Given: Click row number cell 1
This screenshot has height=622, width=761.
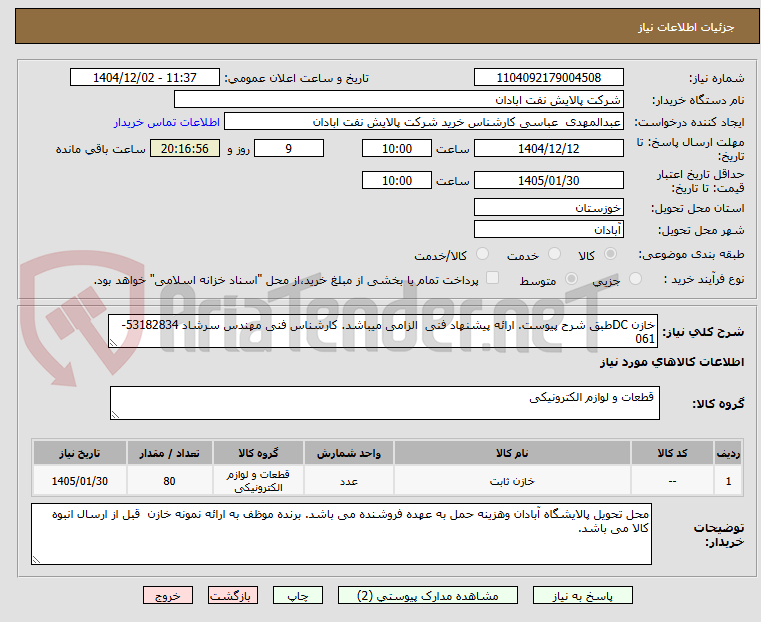Looking at the screenshot, I should click(x=728, y=481).
